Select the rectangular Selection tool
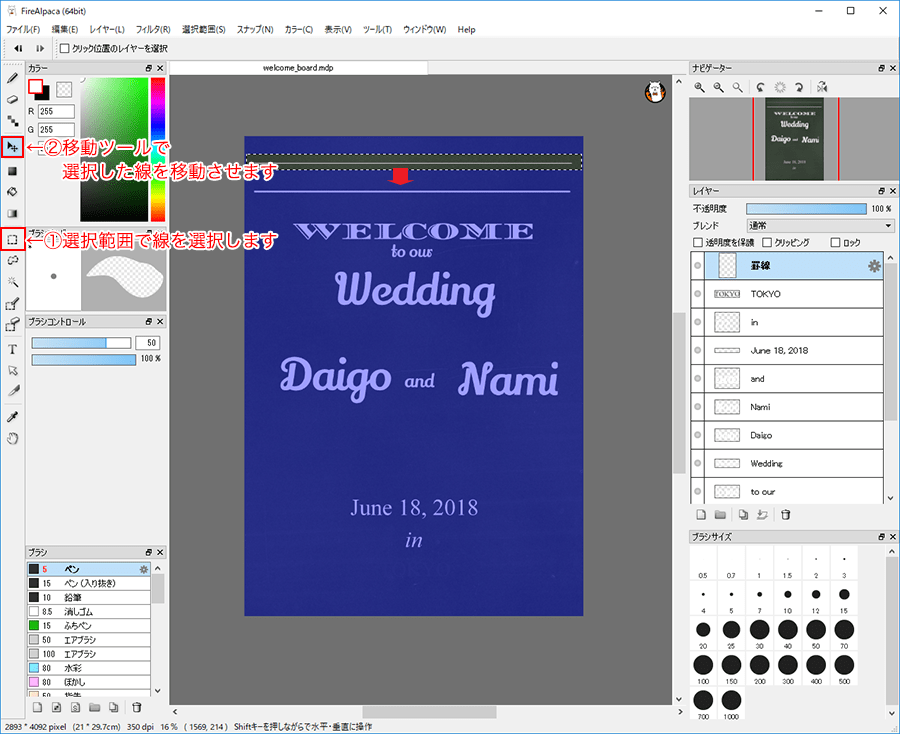The image size is (900, 734). point(13,240)
